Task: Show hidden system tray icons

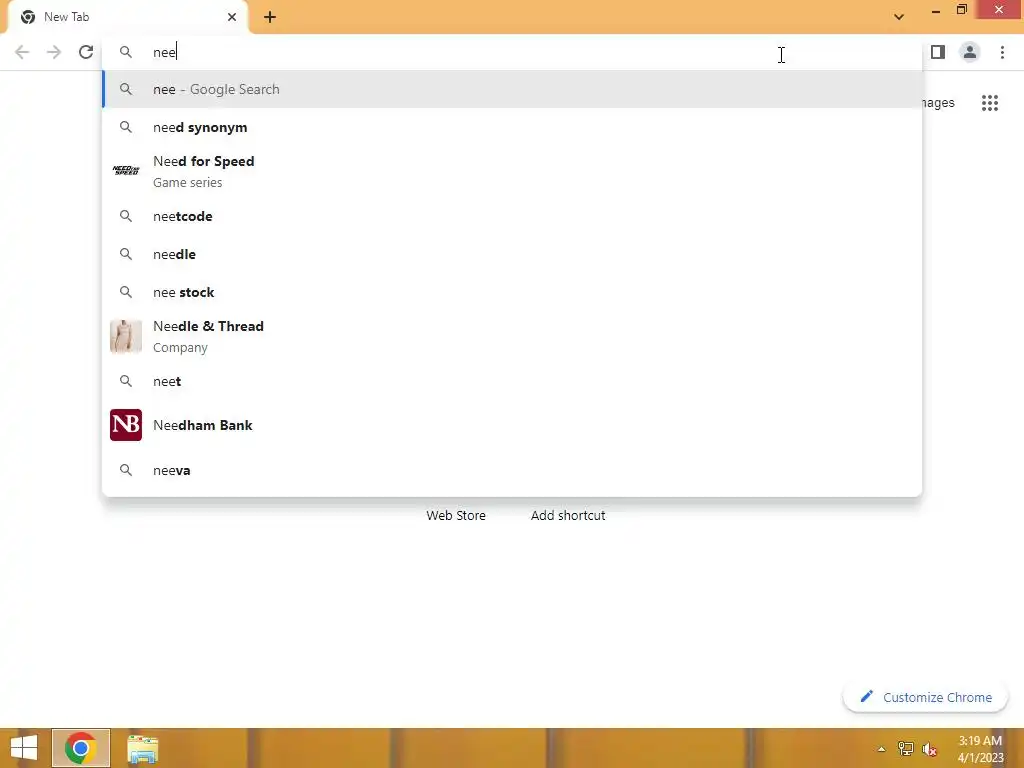Action: click(x=882, y=749)
